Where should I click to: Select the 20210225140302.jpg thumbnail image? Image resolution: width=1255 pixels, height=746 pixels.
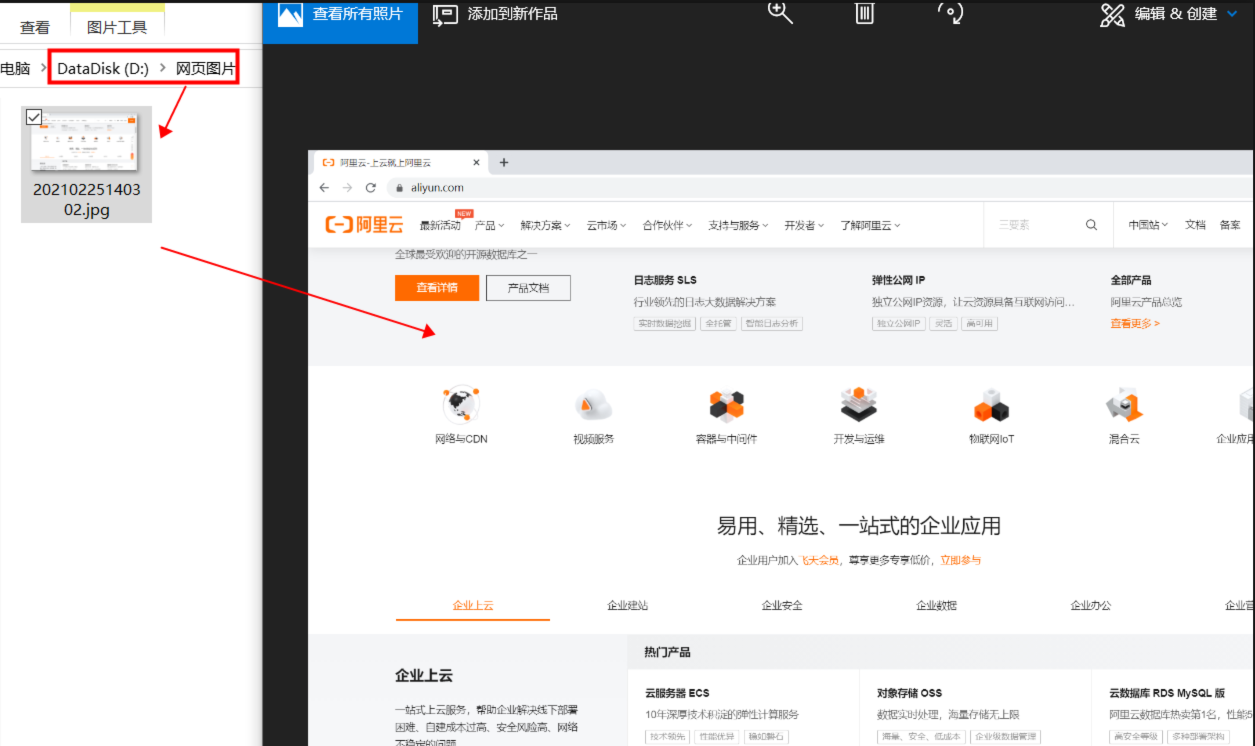[x=85, y=142]
